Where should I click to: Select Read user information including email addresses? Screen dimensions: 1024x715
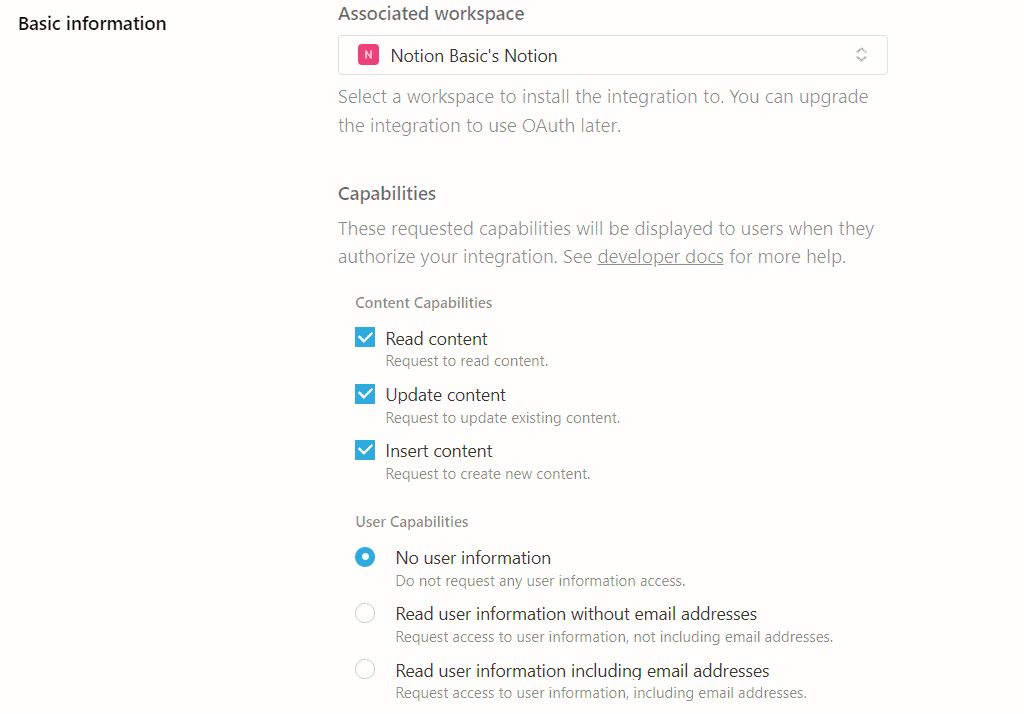[365, 669]
